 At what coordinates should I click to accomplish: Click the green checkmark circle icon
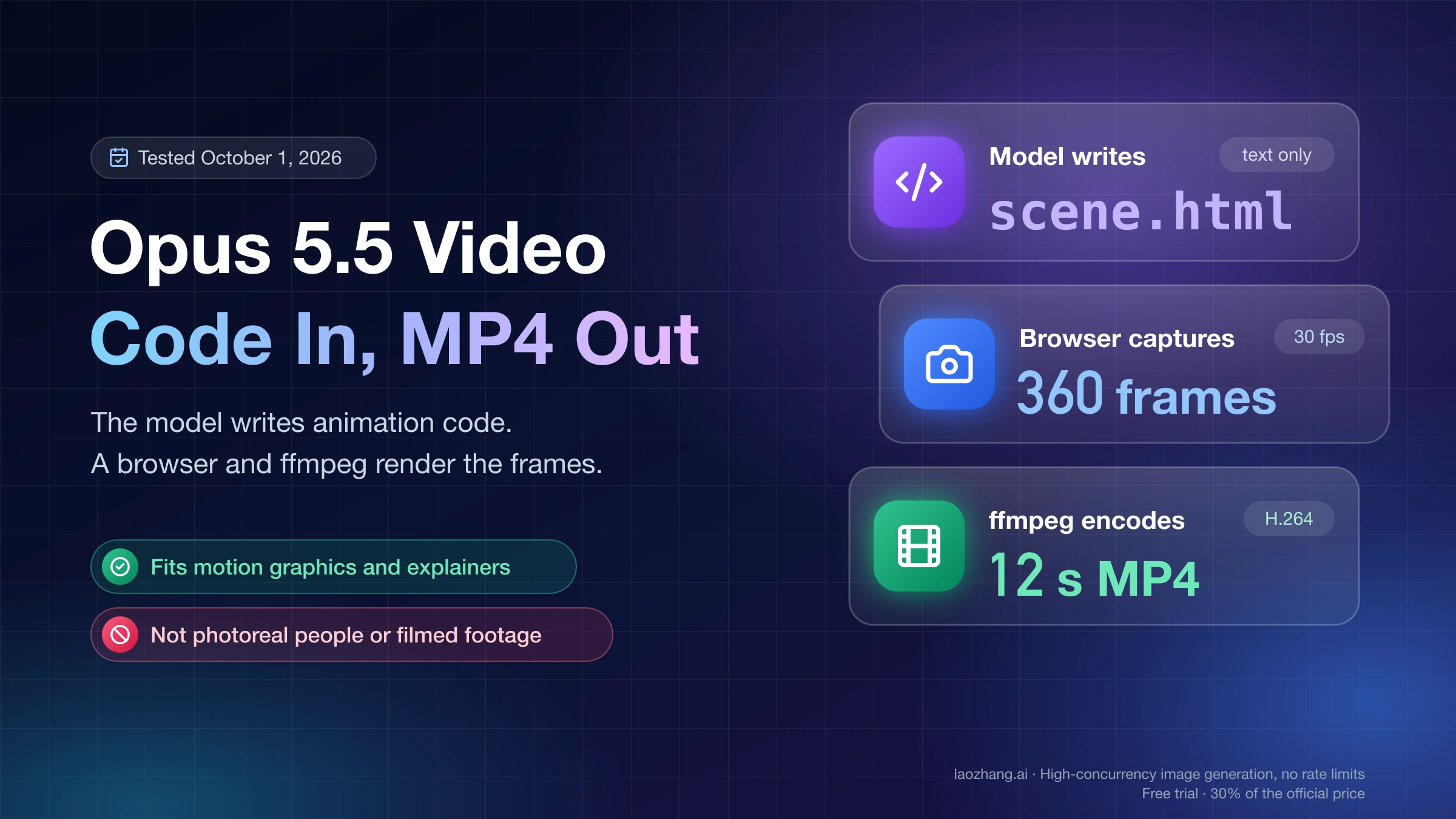pyautogui.click(x=120, y=567)
